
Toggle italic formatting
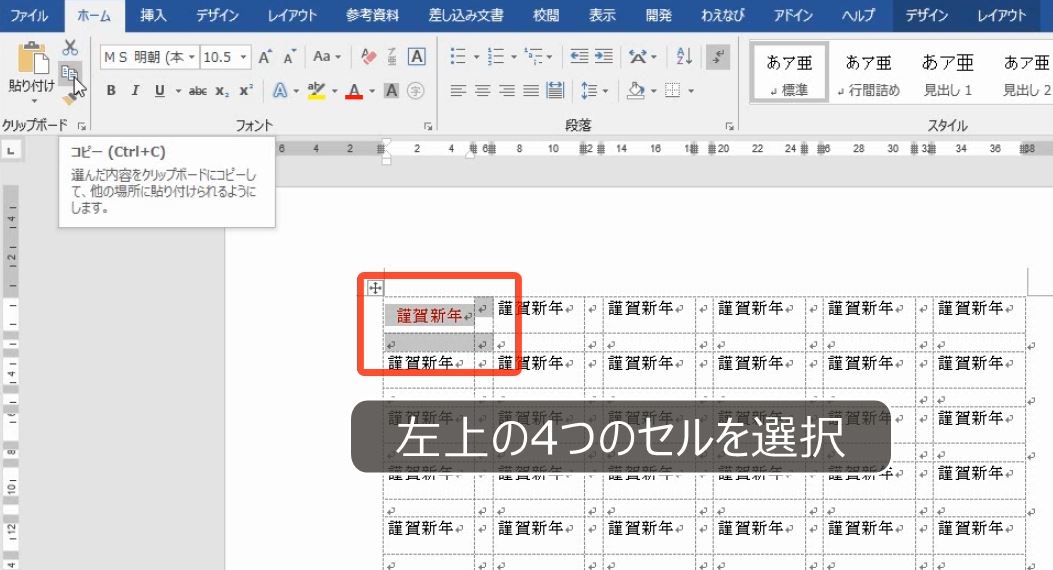135,91
